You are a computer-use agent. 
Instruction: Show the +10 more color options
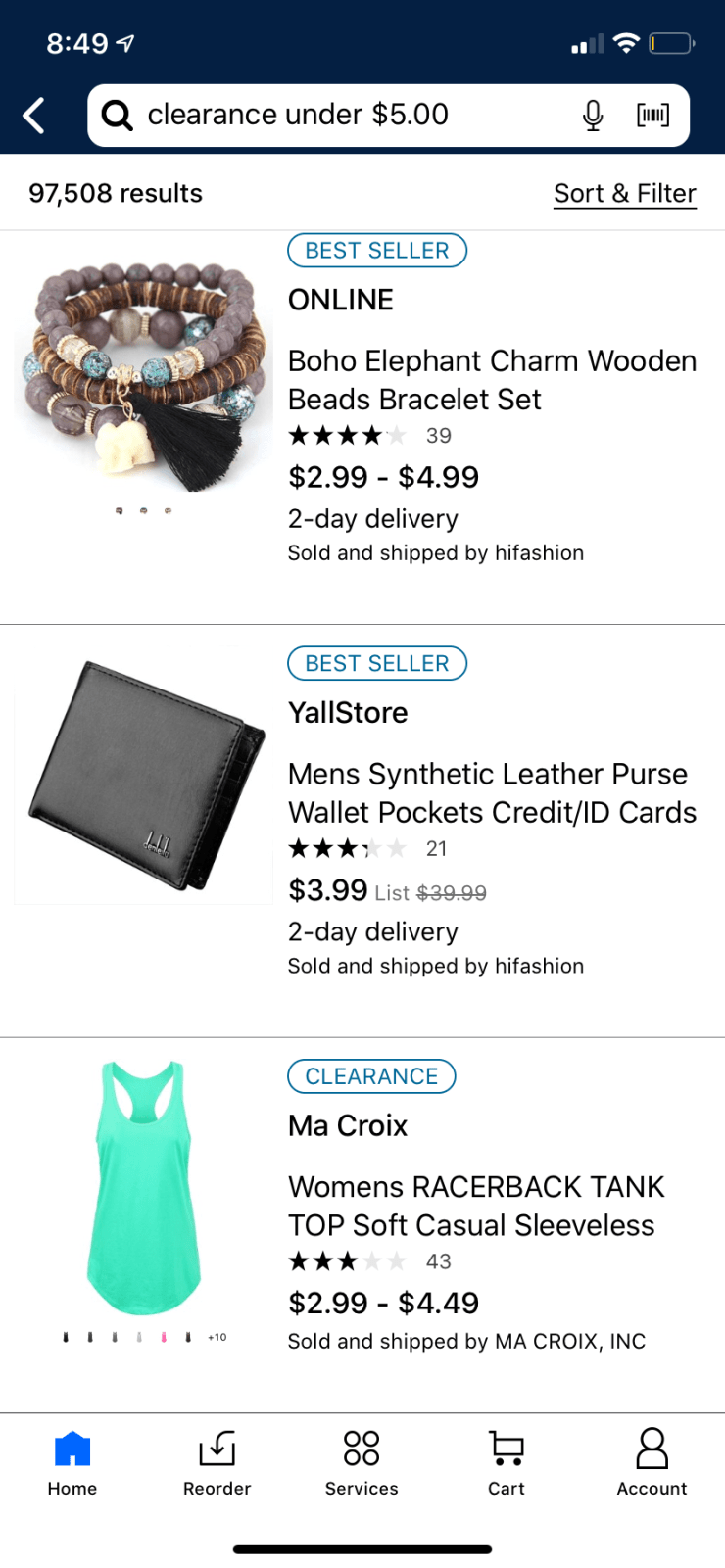[x=217, y=1337]
